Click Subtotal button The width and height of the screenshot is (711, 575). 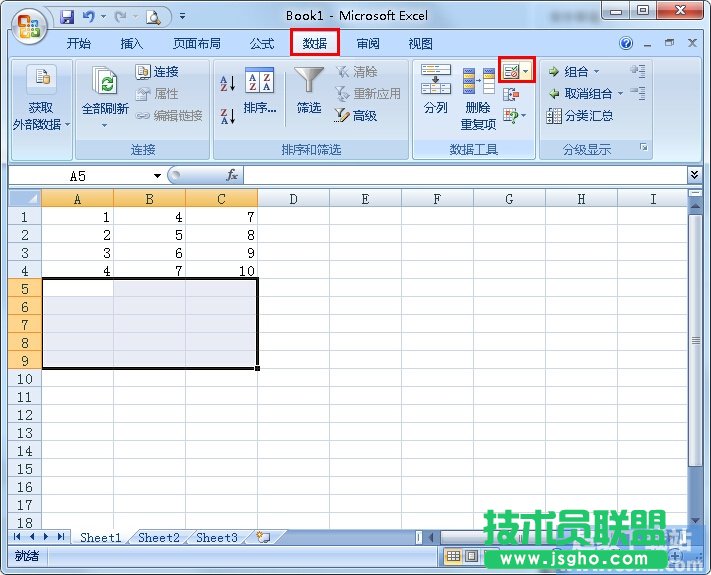pyautogui.click(x=580, y=116)
